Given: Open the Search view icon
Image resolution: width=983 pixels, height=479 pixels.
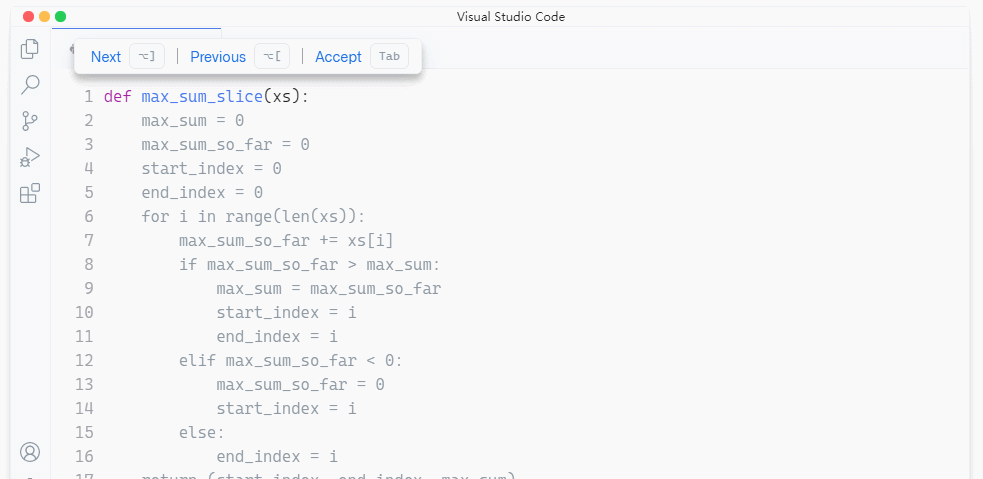Looking at the screenshot, I should [x=30, y=85].
